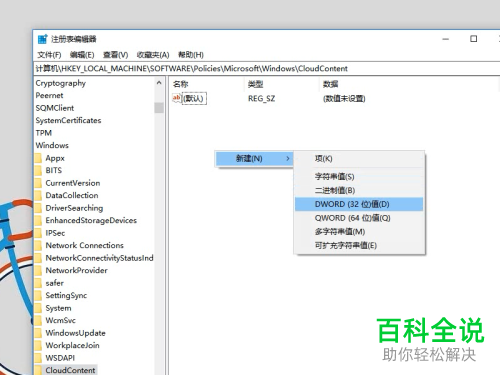Click the WcmSvc folder icon

[39, 320]
